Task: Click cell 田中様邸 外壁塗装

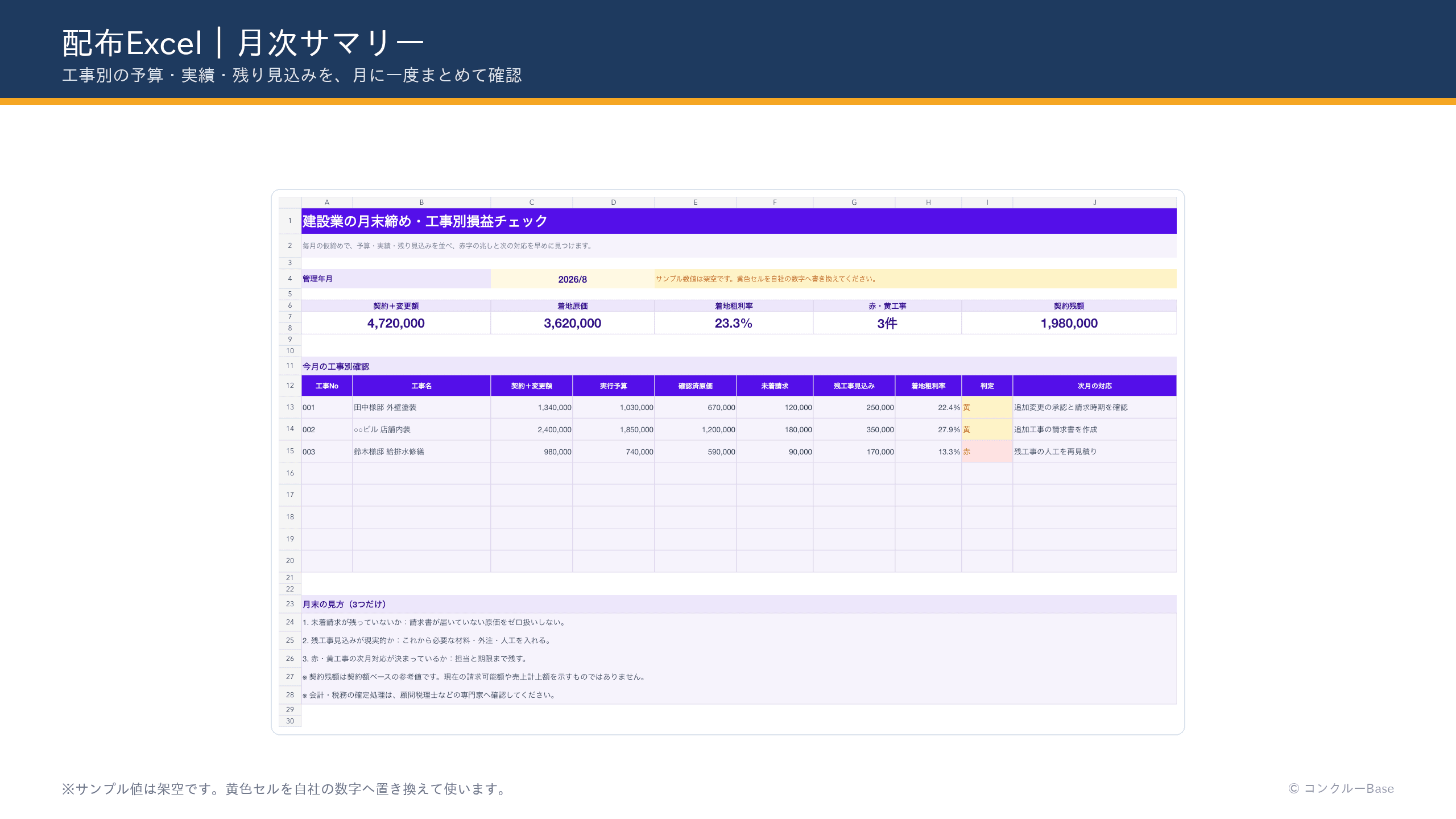Action: click(421, 407)
